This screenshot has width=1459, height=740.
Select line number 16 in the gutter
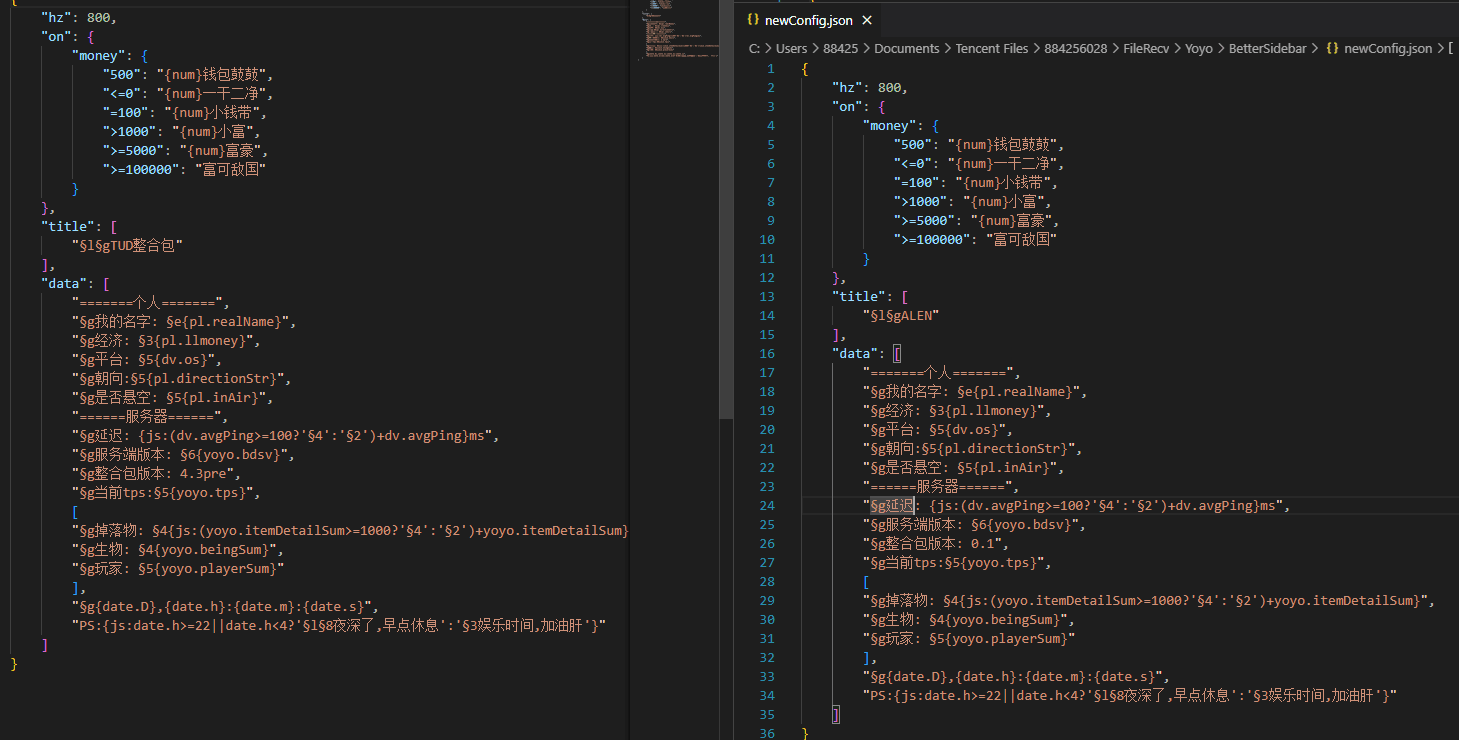pos(767,353)
